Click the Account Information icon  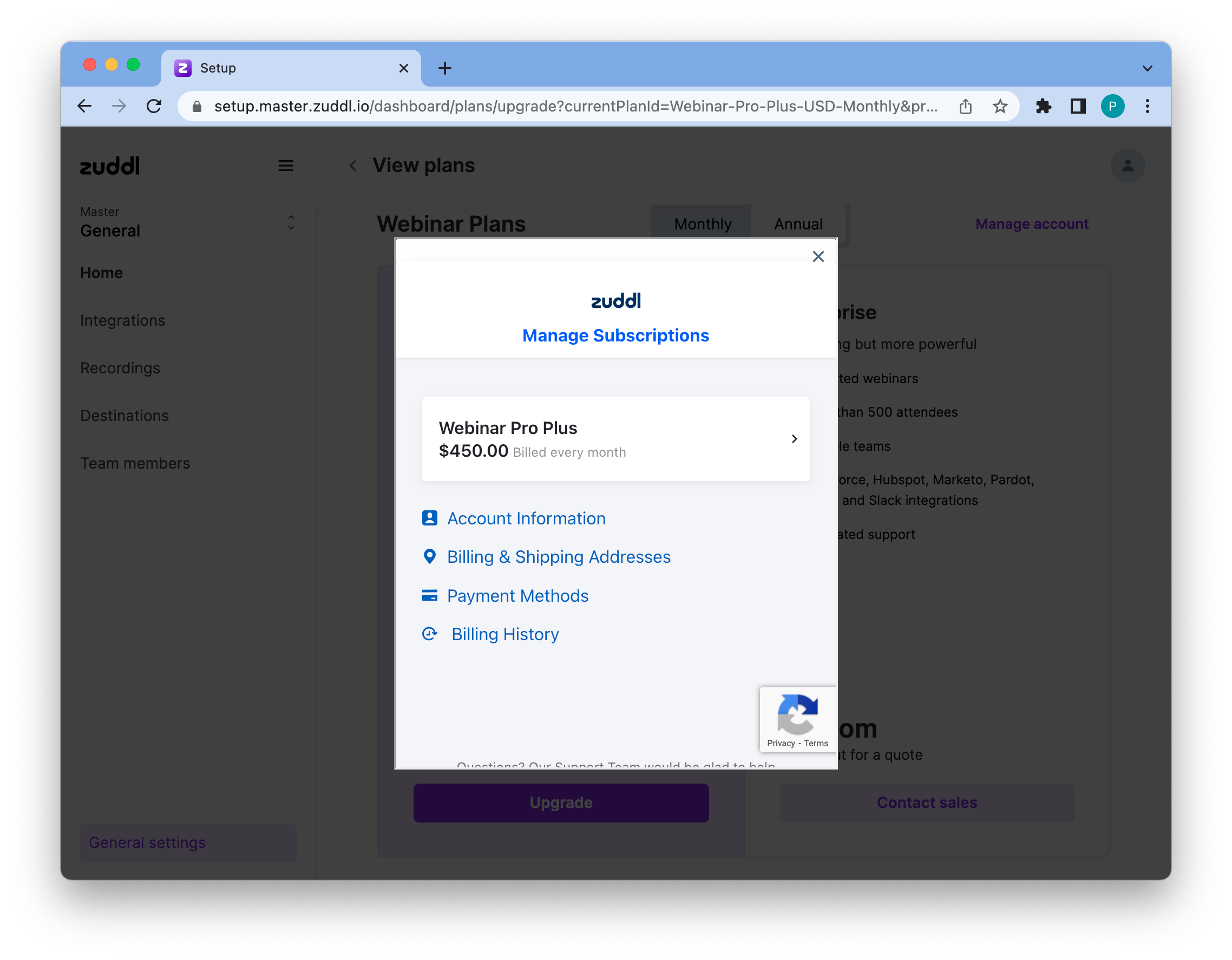(430, 518)
